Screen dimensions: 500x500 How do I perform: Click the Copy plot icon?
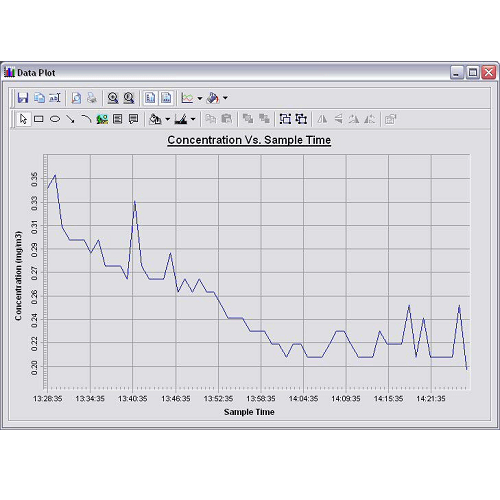39,98
